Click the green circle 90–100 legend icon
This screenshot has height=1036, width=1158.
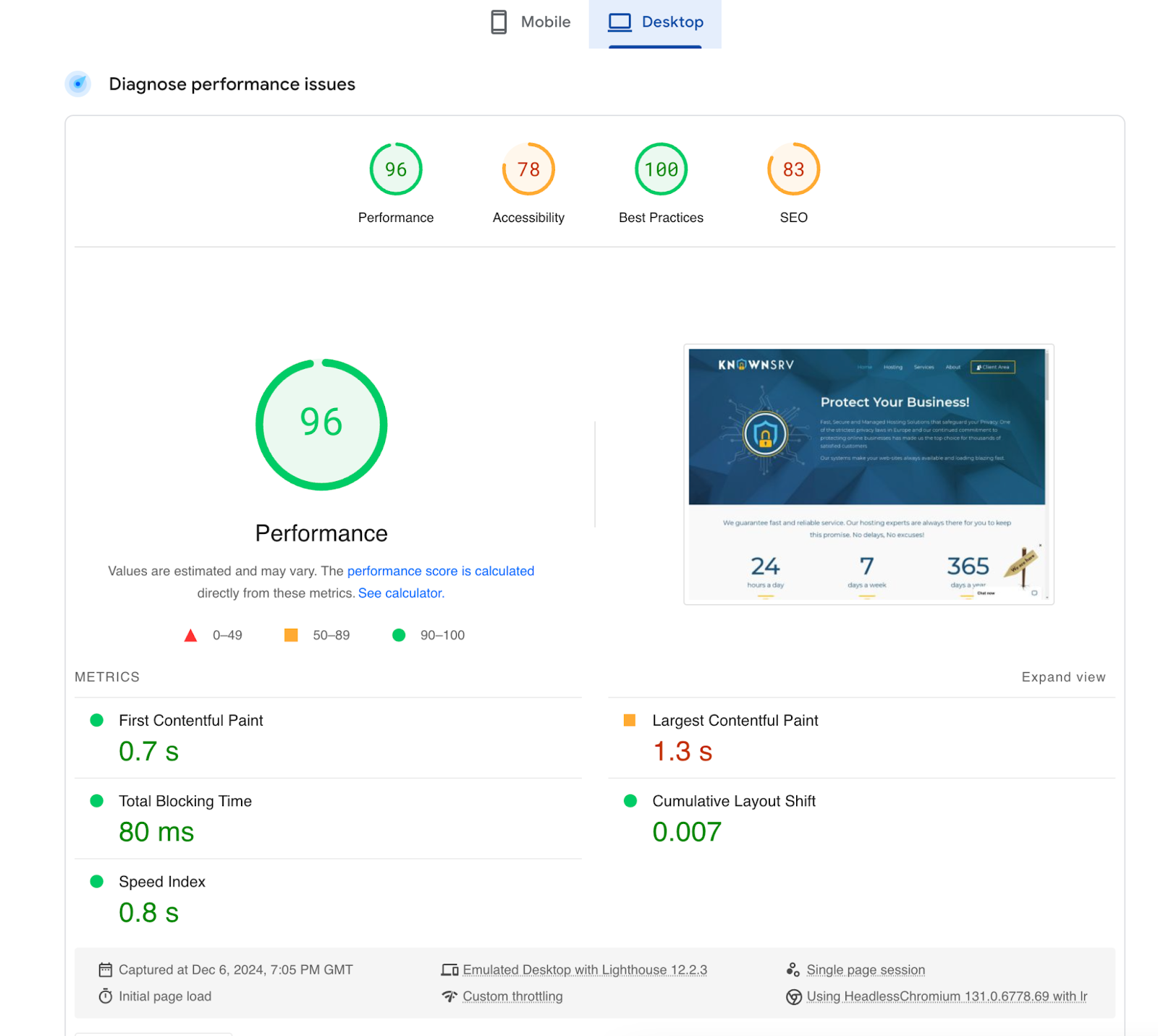coord(399,635)
